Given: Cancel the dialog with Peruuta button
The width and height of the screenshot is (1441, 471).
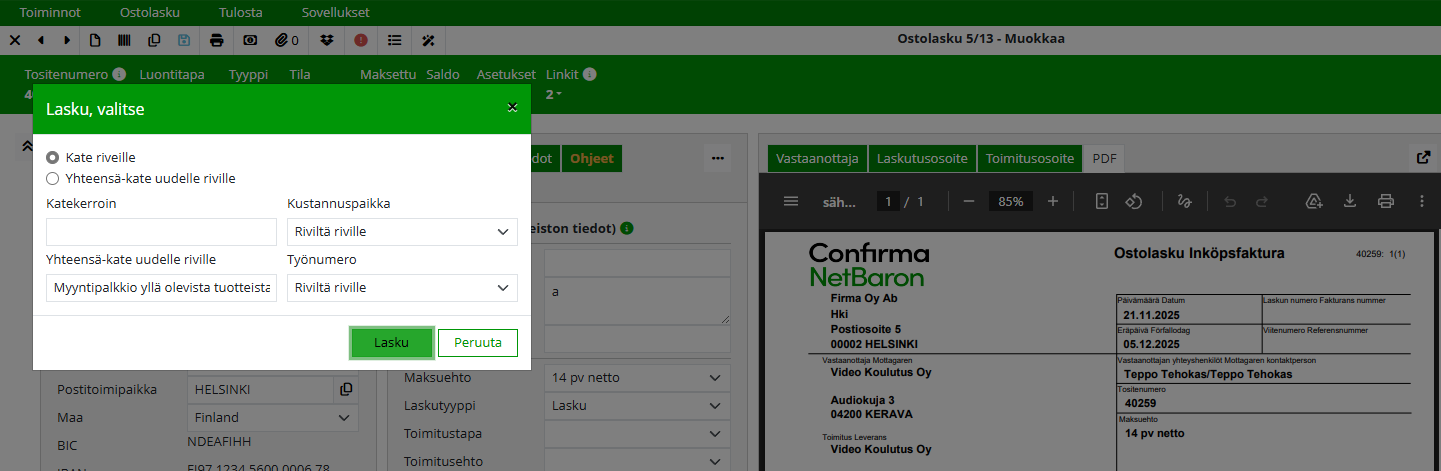Looking at the screenshot, I should coord(478,342).
